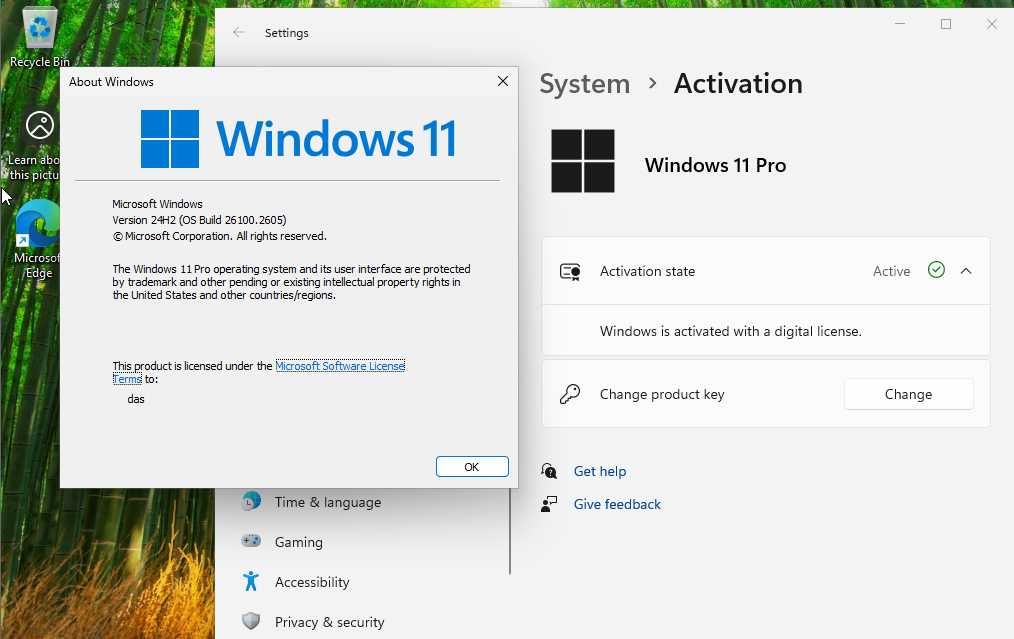The height and width of the screenshot is (639, 1014).
Task: Open Accessibility settings
Action: tap(312, 582)
